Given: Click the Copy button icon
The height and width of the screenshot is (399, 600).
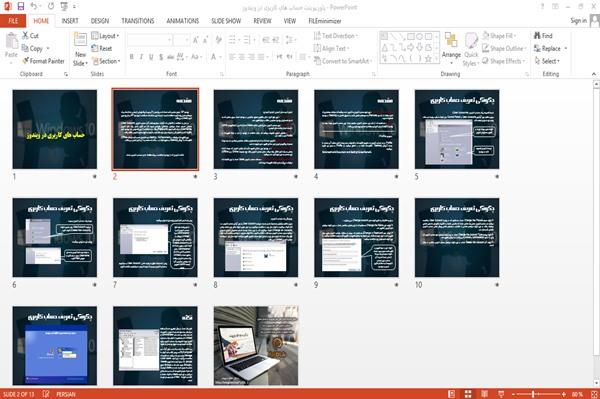Looking at the screenshot, I should (x=25, y=48).
